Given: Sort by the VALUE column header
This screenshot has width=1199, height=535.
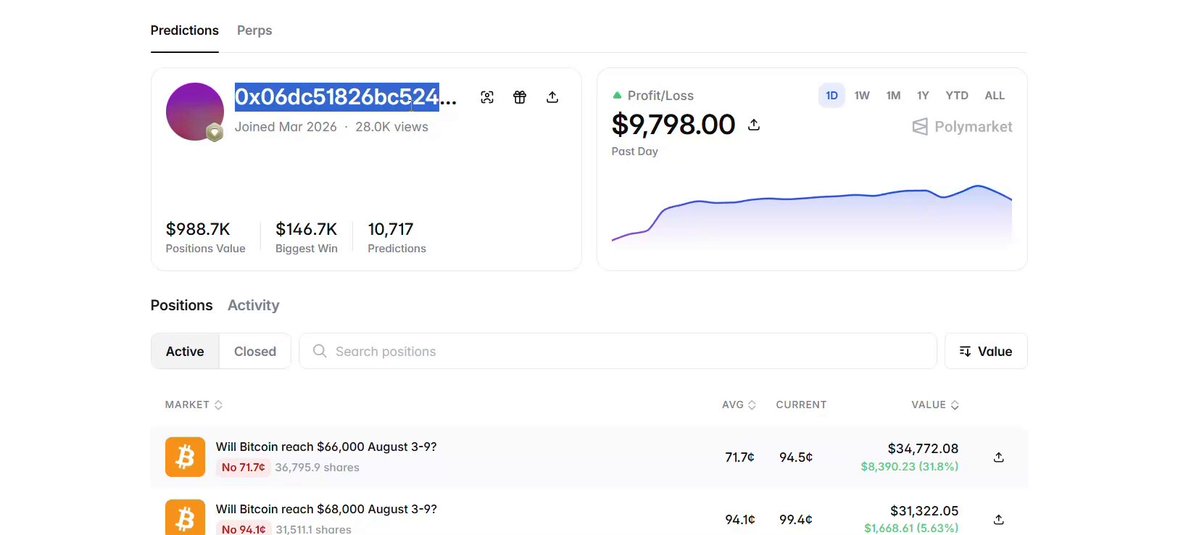Looking at the screenshot, I should tap(935, 405).
